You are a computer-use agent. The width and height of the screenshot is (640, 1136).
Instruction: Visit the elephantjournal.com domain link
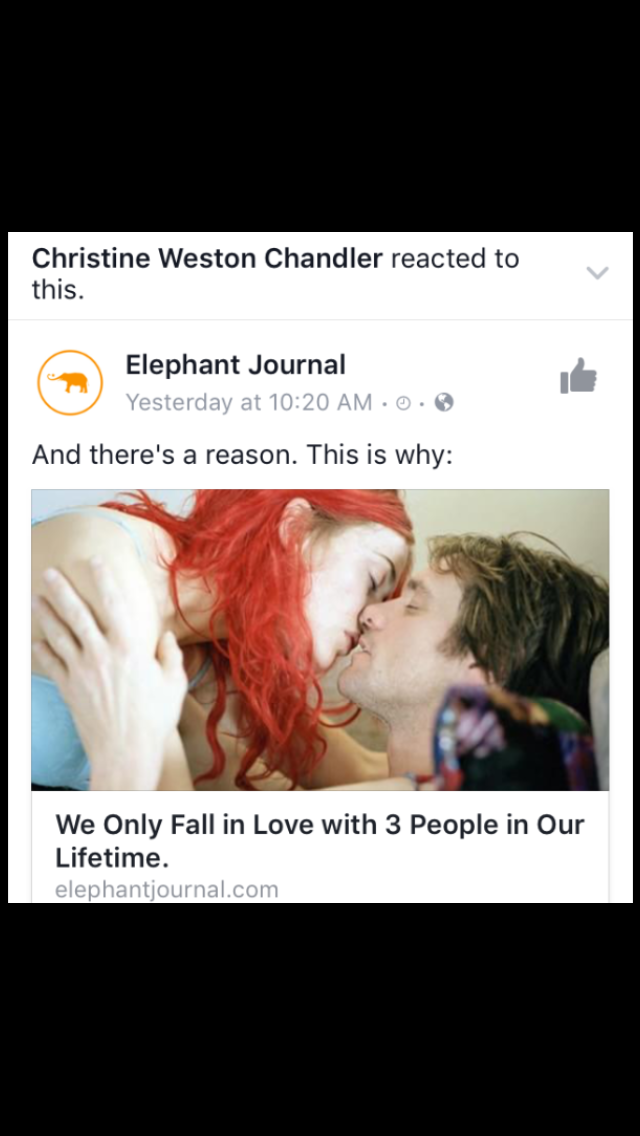[x=167, y=889]
